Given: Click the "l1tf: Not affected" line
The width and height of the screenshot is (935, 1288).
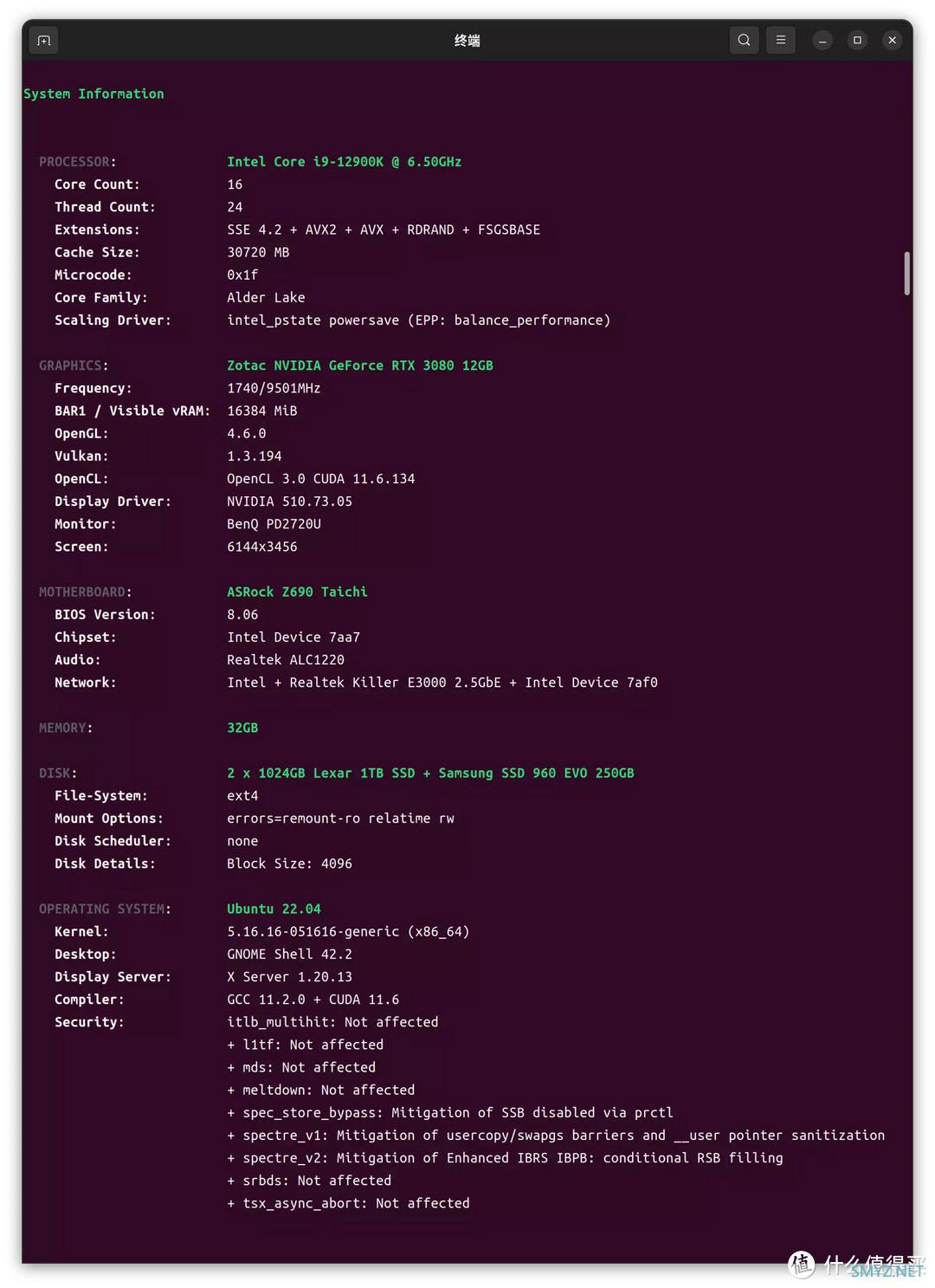Looking at the screenshot, I should [x=305, y=1045].
